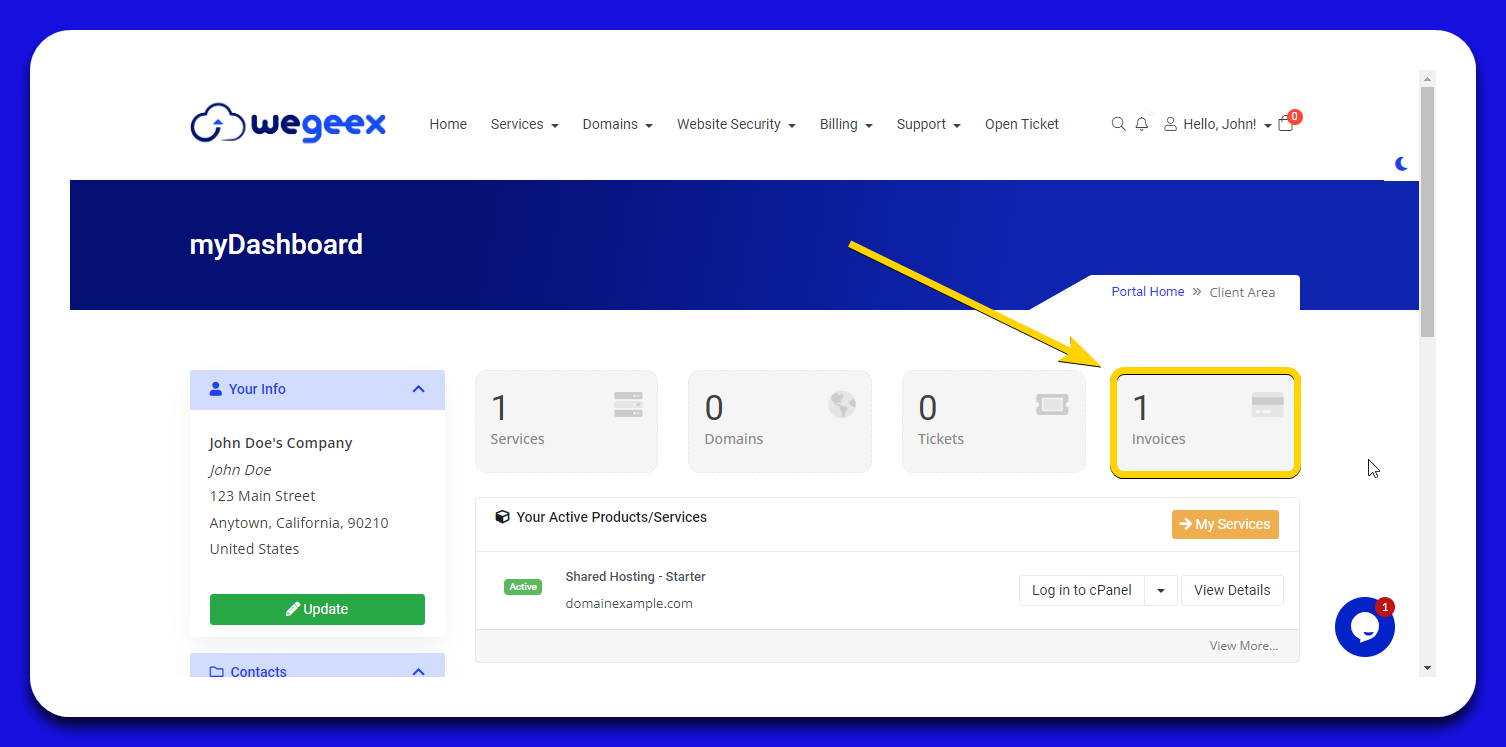This screenshot has height=747, width=1506.
Task: Open notifications bell icon
Action: click(1141, 124)
